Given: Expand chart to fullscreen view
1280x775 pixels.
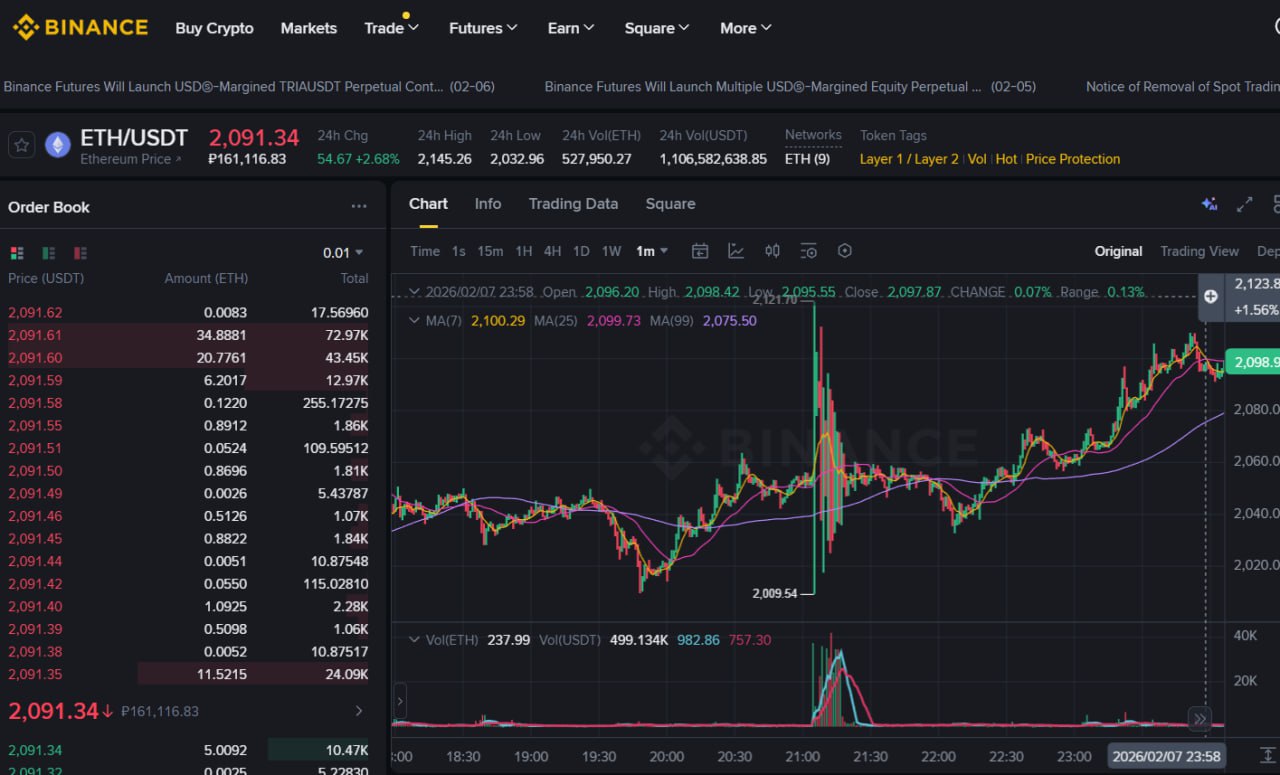Looking at the screenshot, I should coord(1244,204).
